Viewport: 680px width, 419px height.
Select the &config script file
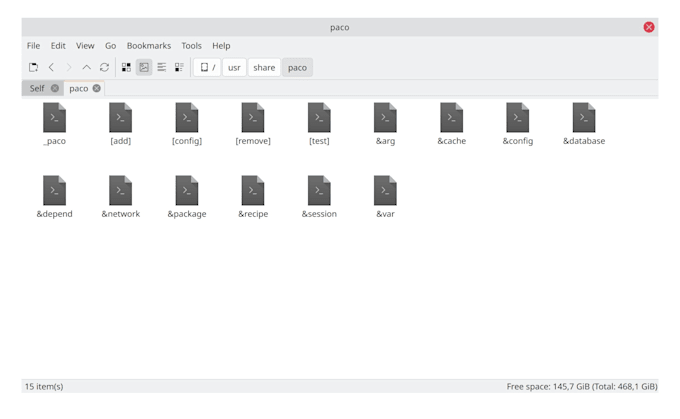(518, 124)
